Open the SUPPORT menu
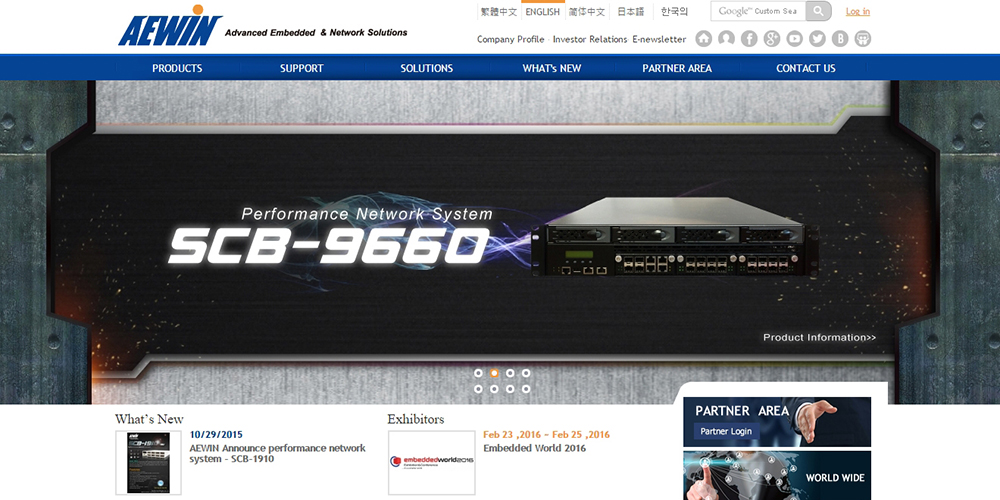Image resolution: width=1000 pixels, height=500 pixels. coord(302,68)
